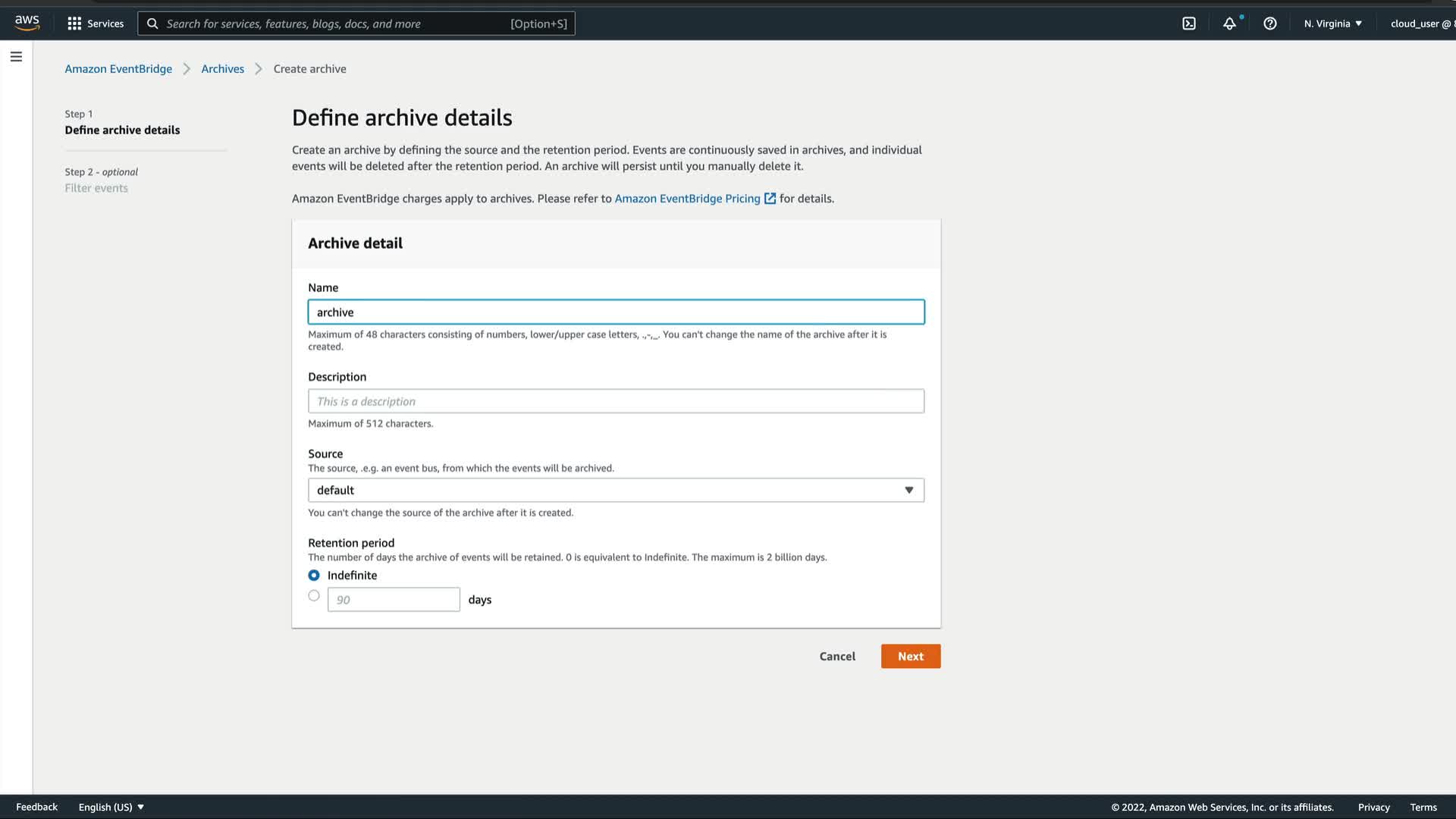Open the English (US) language menu
Viewport: 1456px width, 819px height.
[x=111, y=807]
